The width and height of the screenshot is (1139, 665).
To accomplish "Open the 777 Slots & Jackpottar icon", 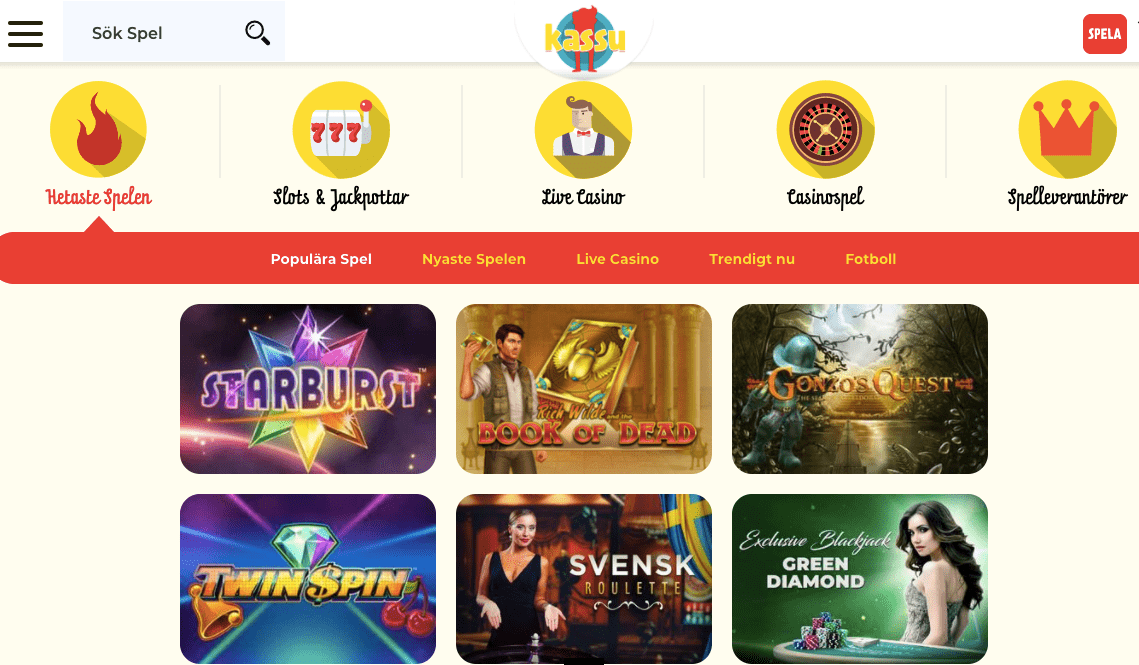I will pos(341,129).
